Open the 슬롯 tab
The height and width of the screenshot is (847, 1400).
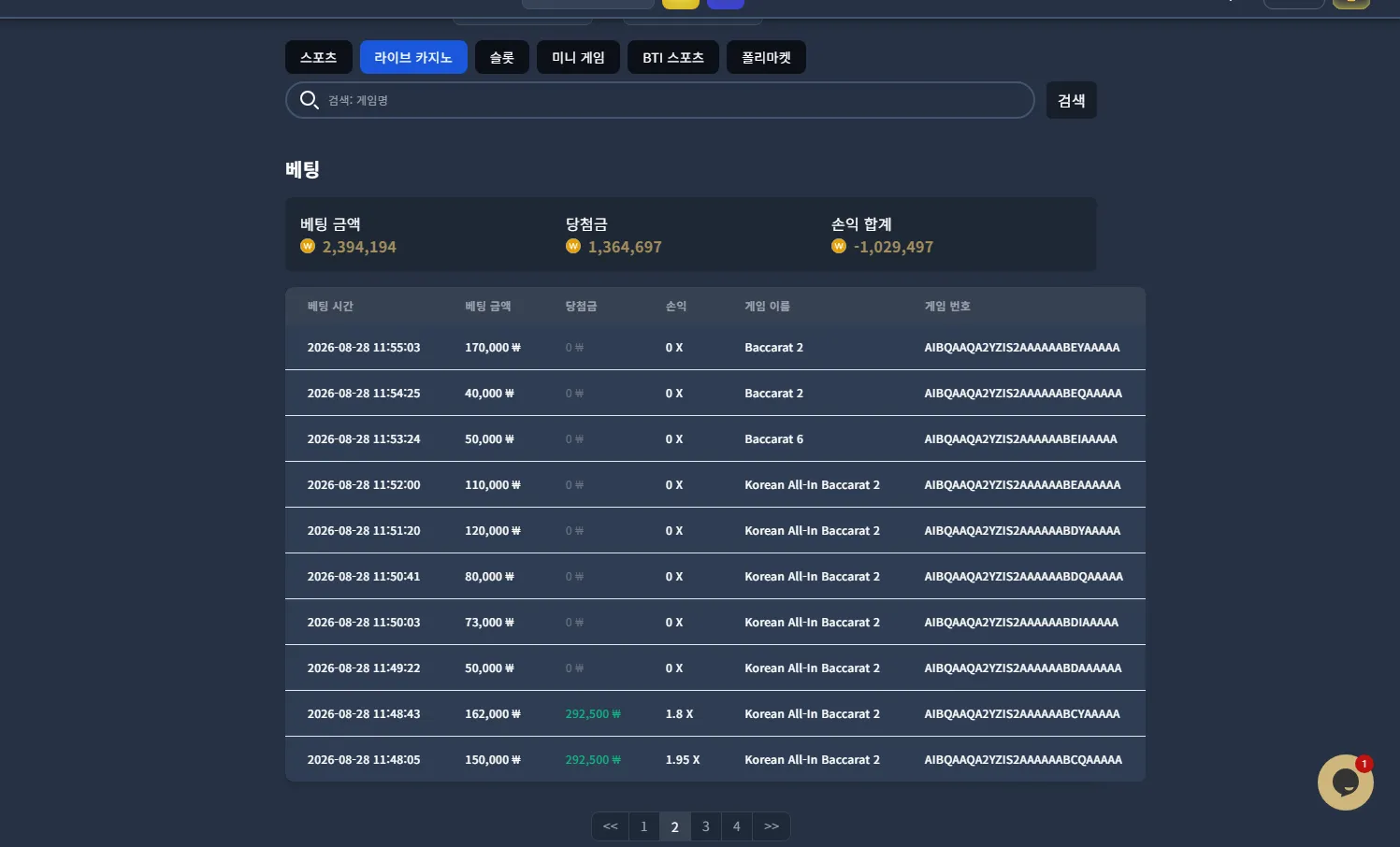click(502, 57)
